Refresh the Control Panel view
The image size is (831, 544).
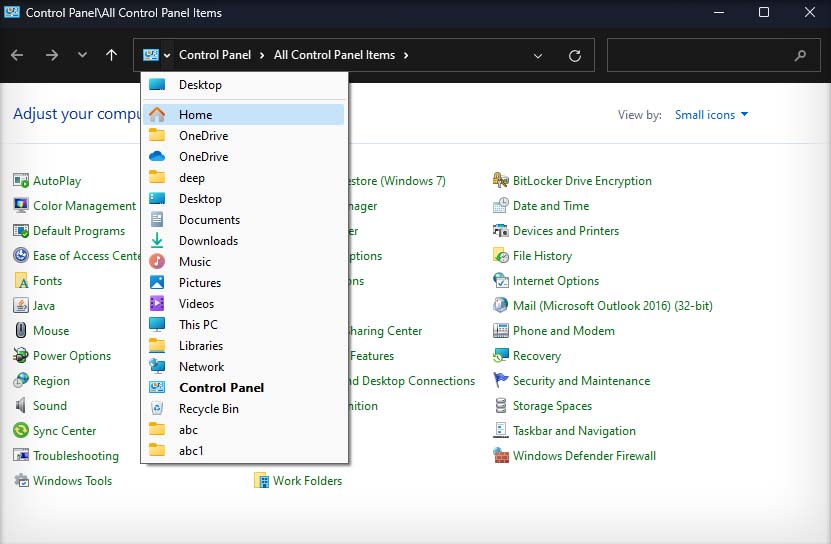(x=575, y=55)
